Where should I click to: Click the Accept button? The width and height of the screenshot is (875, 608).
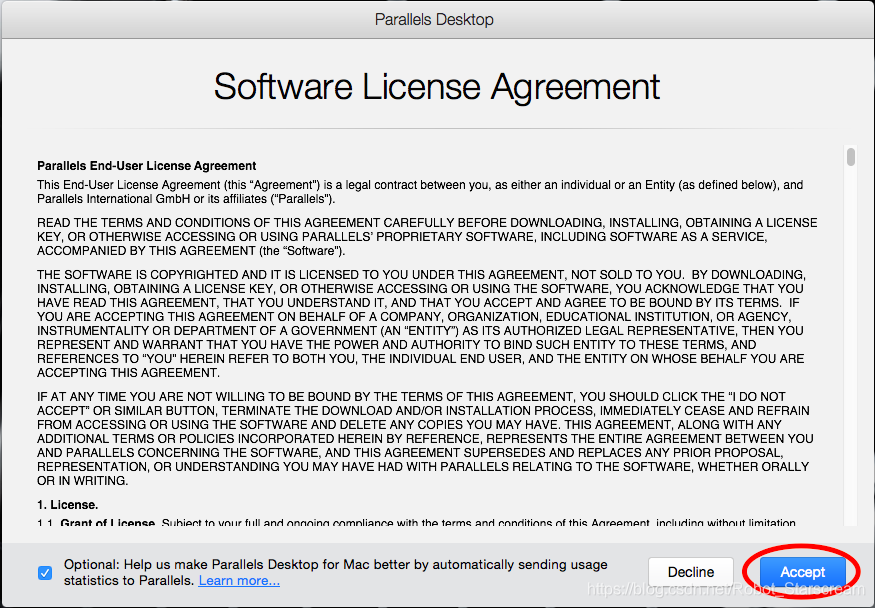coord(802,572)
